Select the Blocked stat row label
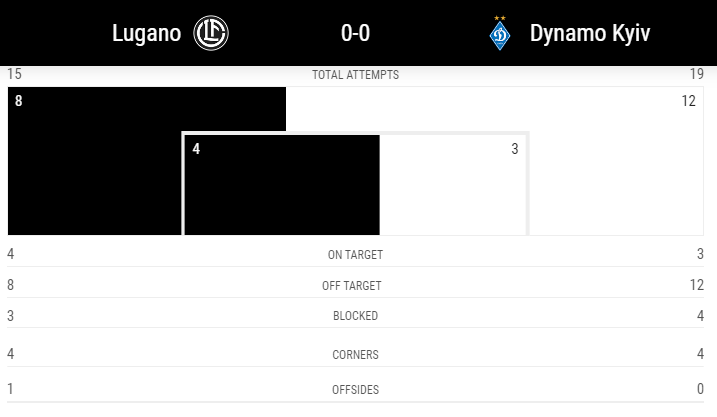 coord(355,316)
